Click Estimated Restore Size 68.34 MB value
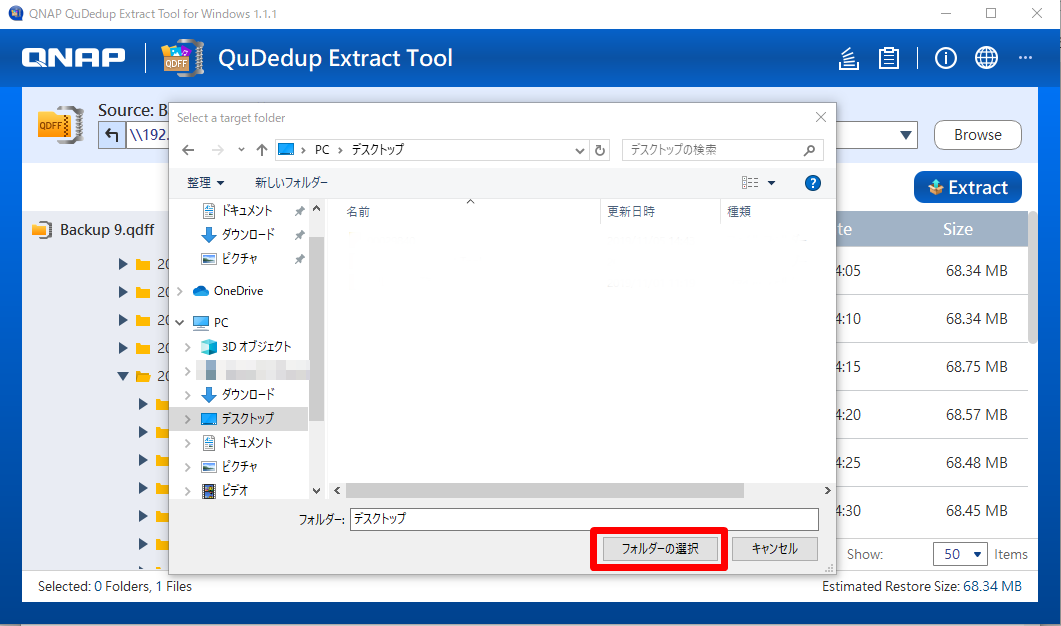Image resolution: width=1061 pixels, height=626 pixels. [992, 587]
